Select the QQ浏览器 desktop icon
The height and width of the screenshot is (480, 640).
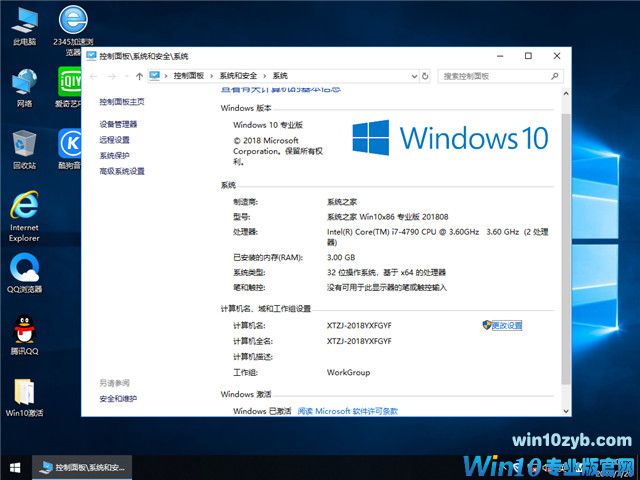click(x=24, y=273)
